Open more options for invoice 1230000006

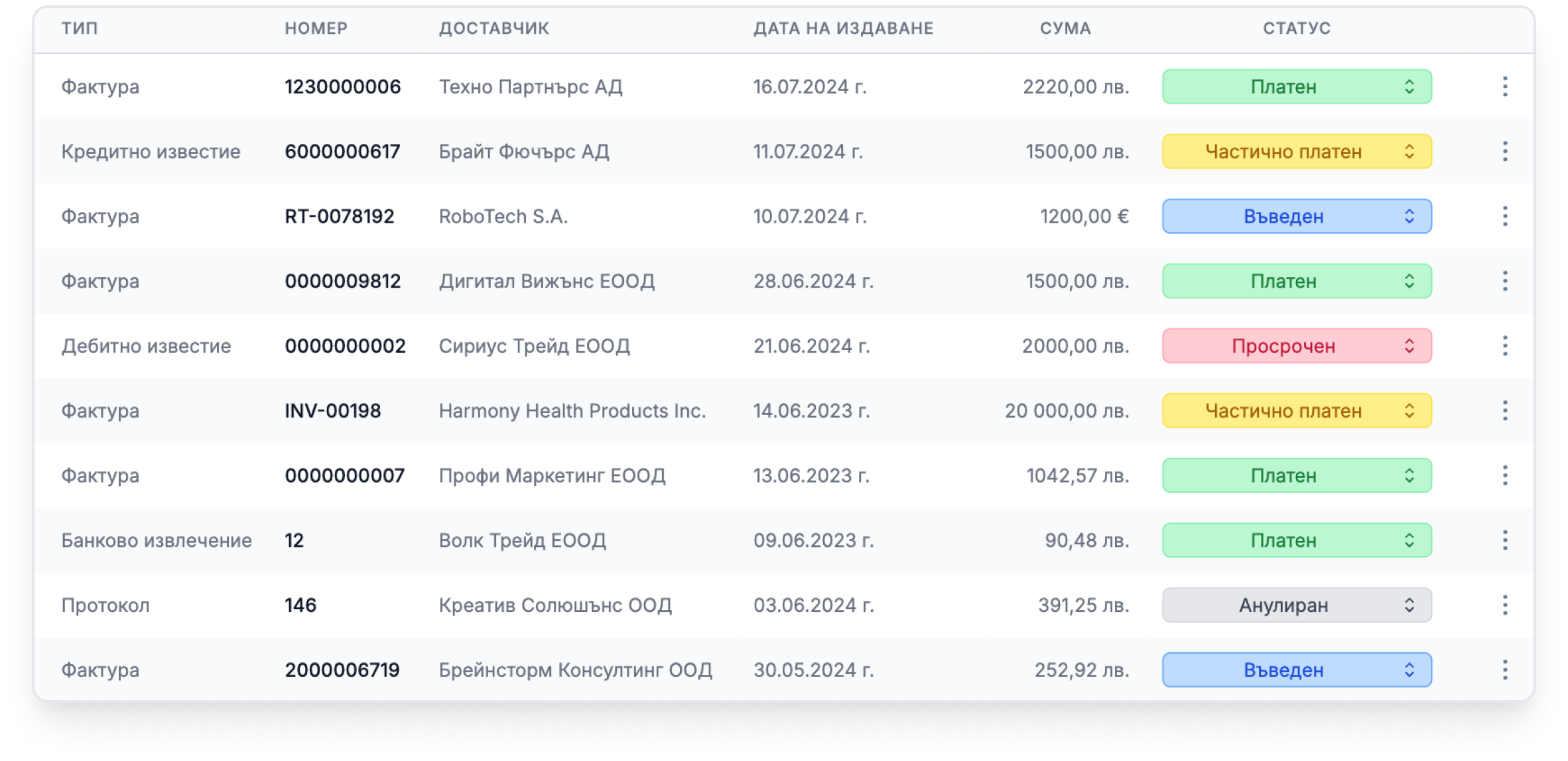pyautogui.click(x=1504, y=87)
